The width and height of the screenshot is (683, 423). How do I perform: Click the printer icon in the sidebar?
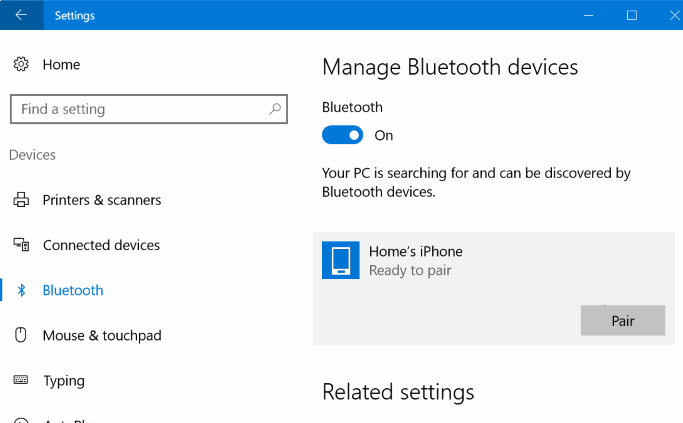coord(21,200)
